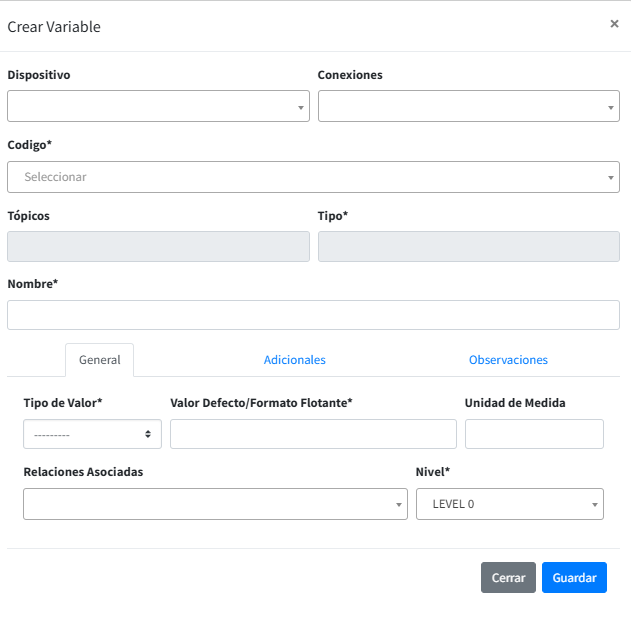
Task: Click the up-down arrows on Tipo de Valor
Action: [148, 434]
